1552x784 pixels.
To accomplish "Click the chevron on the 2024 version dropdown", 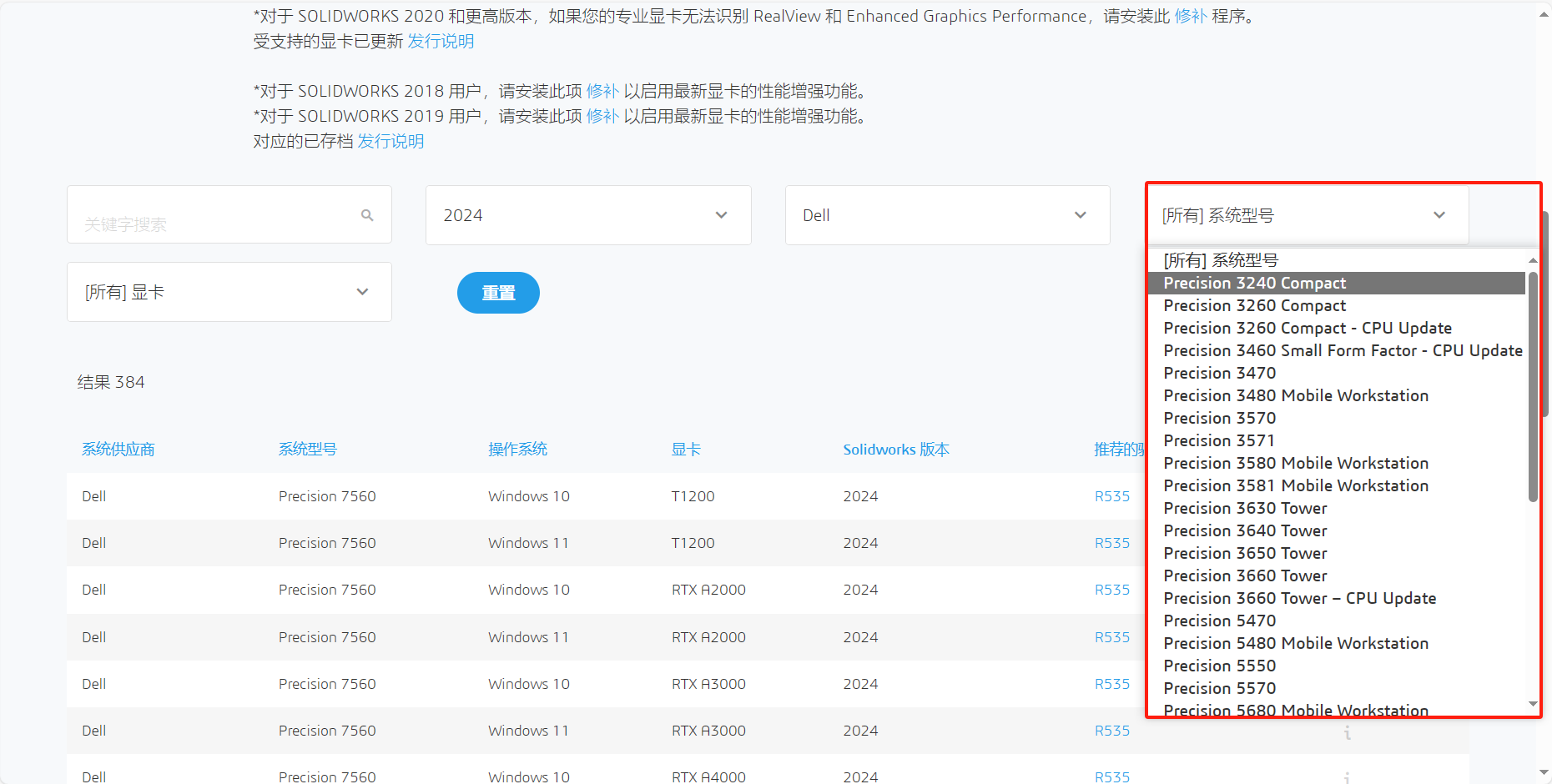I will (x=721, y=214).
